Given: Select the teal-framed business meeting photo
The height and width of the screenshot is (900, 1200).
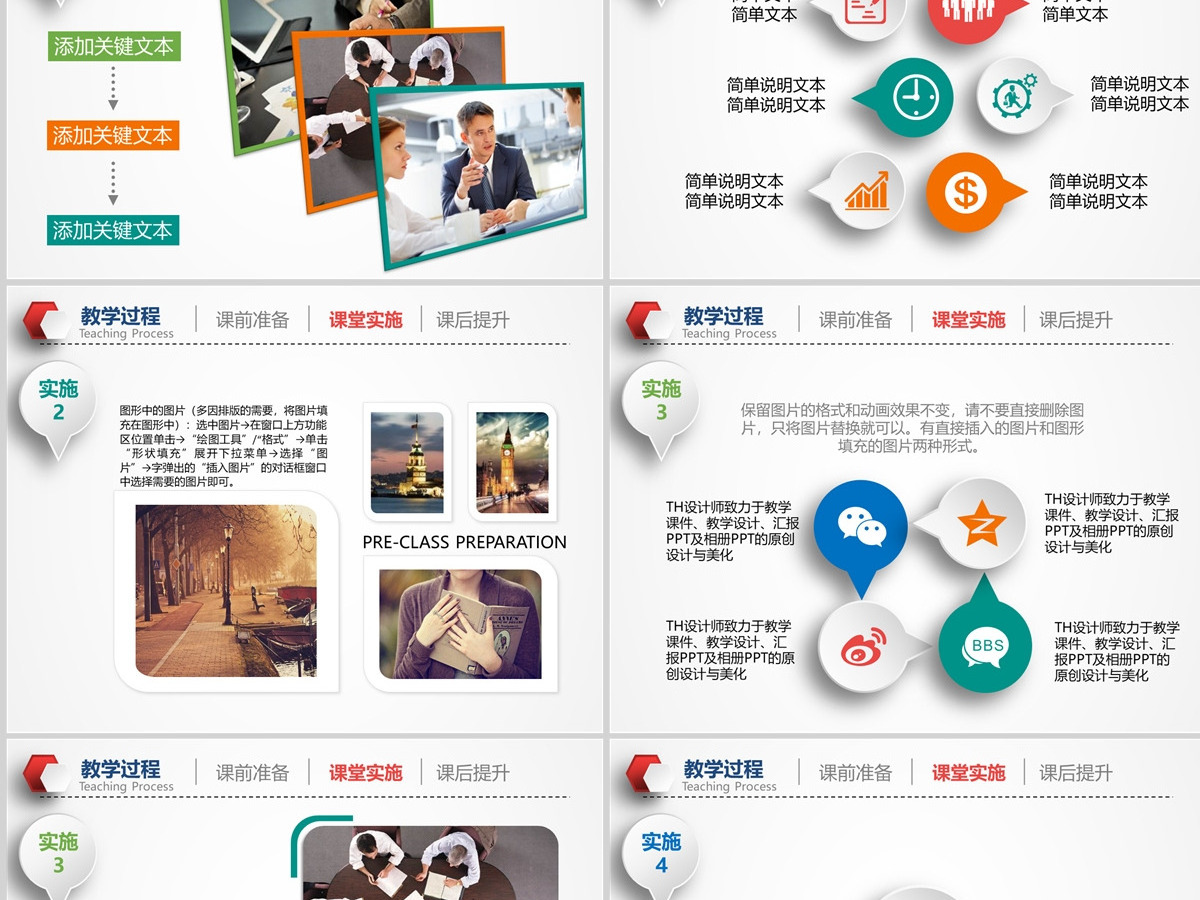Looking at the screenshot, I should 480,175.
